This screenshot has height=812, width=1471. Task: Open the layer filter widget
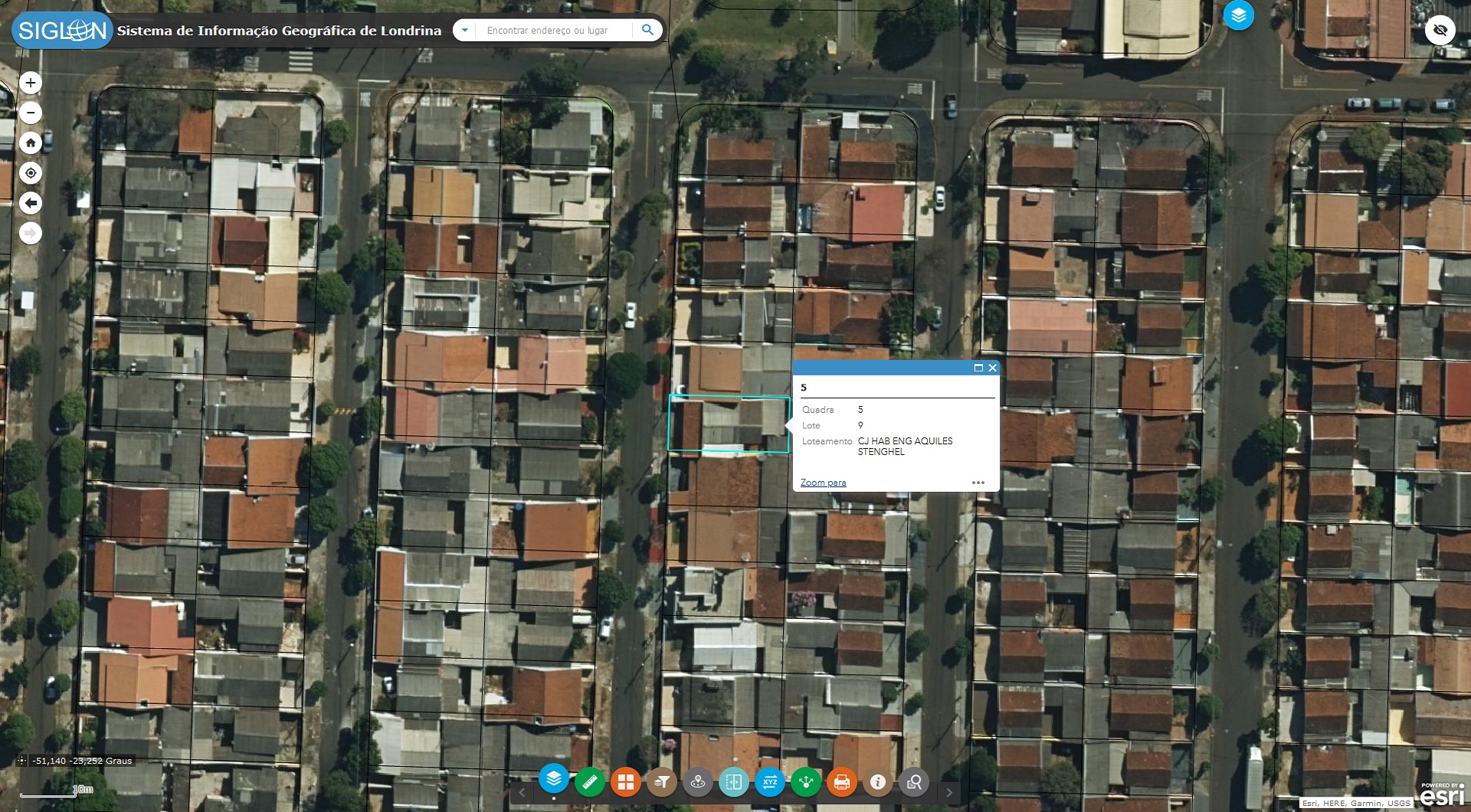(x=662, y=782)
